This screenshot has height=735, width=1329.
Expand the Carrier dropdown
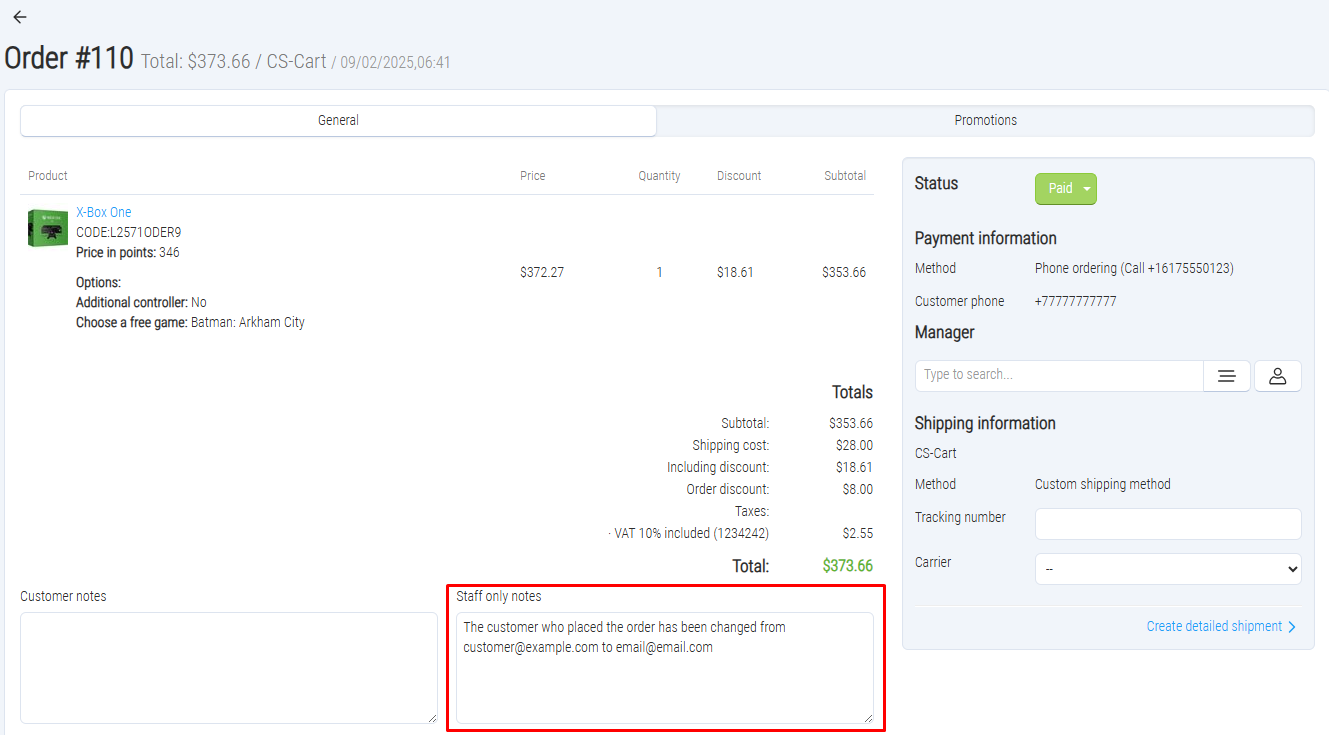pyautogui.click(x=1167, y=569)
